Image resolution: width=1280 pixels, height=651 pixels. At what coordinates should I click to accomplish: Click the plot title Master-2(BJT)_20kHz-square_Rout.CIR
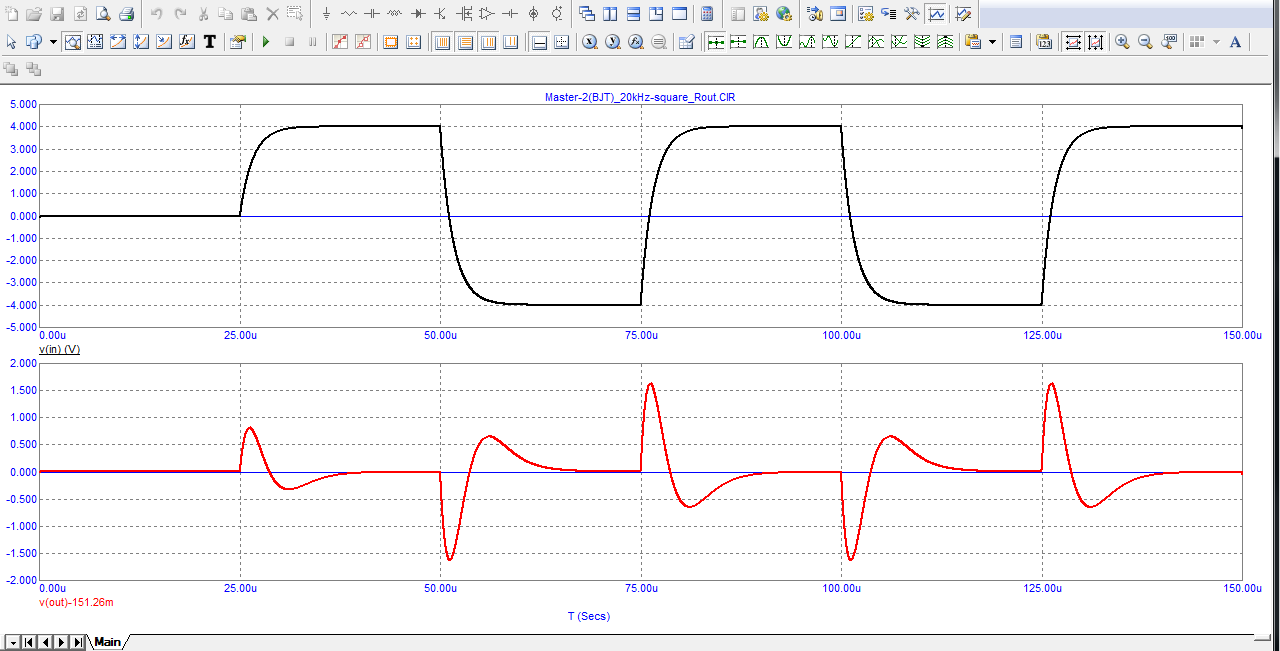(640, 97)
